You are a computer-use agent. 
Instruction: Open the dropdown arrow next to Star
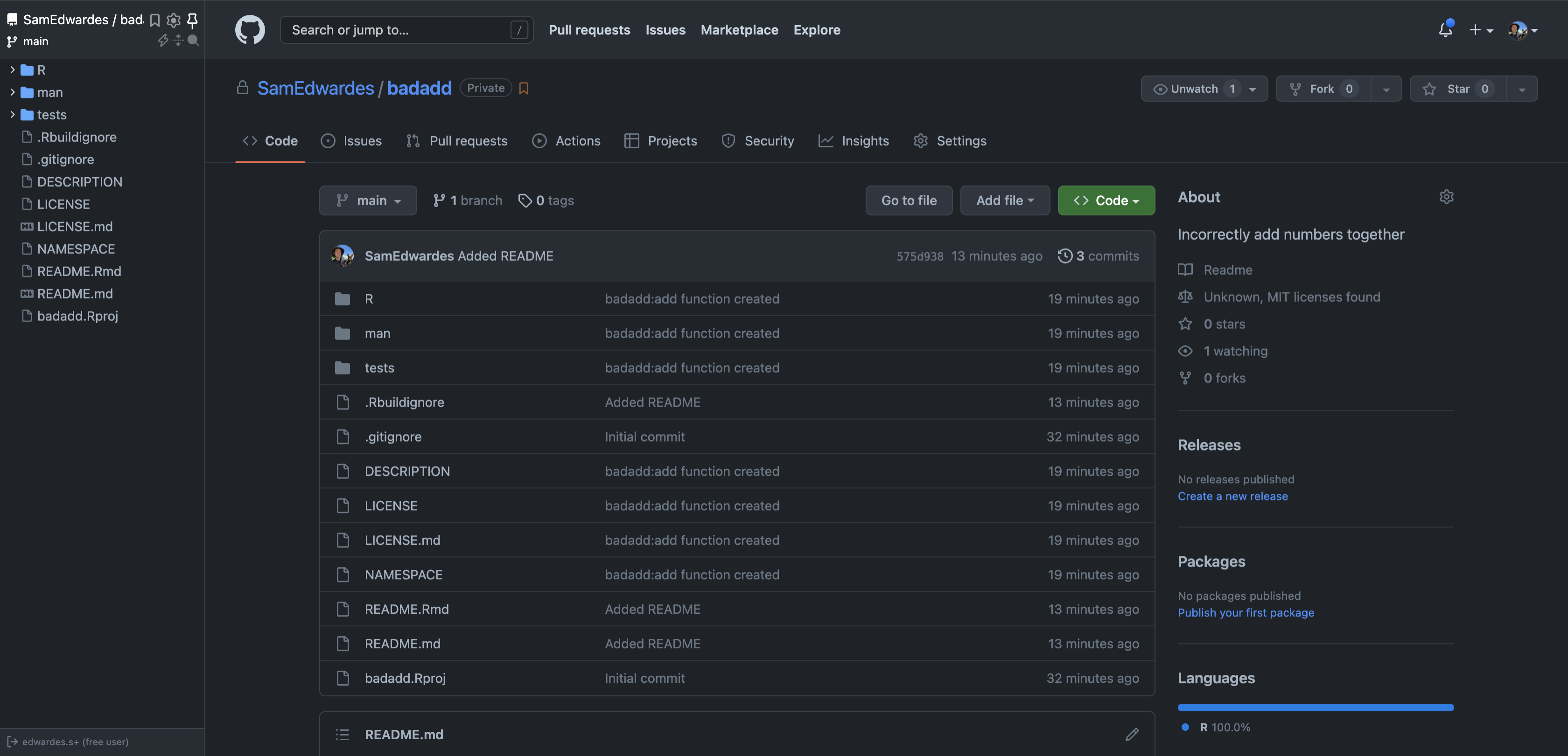pyautogui.click(x=1522, y=89)
